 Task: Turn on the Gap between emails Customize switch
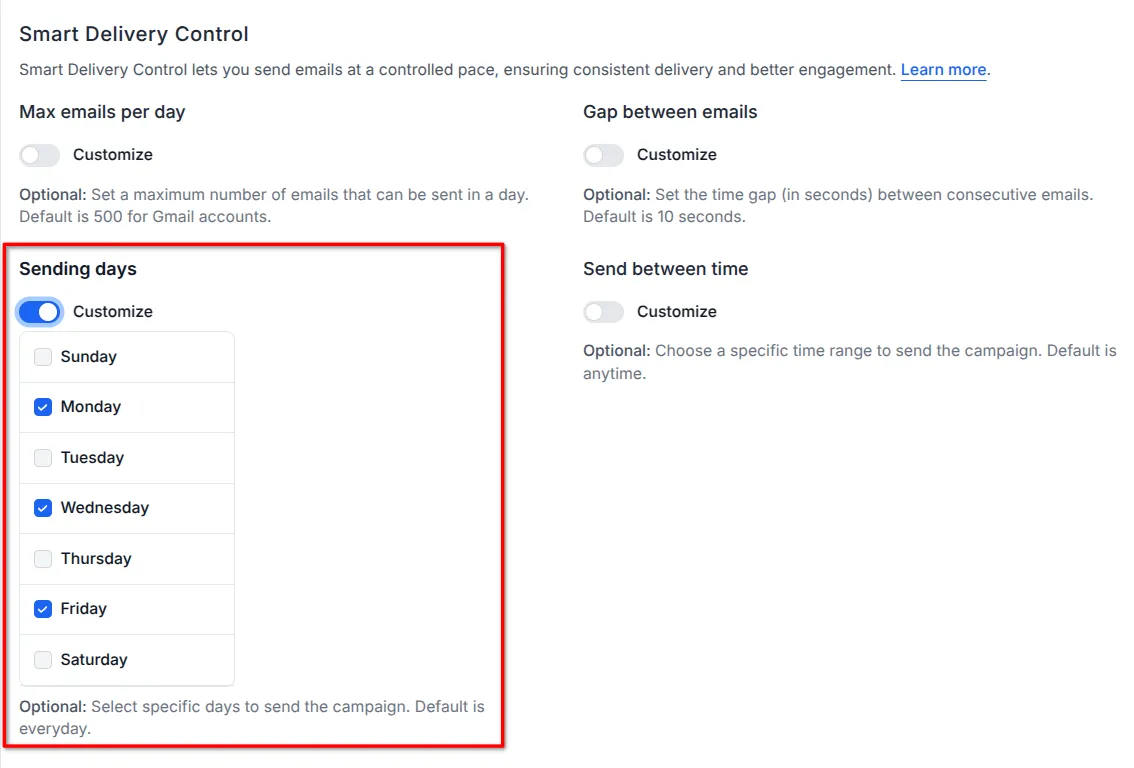(603, 155)
